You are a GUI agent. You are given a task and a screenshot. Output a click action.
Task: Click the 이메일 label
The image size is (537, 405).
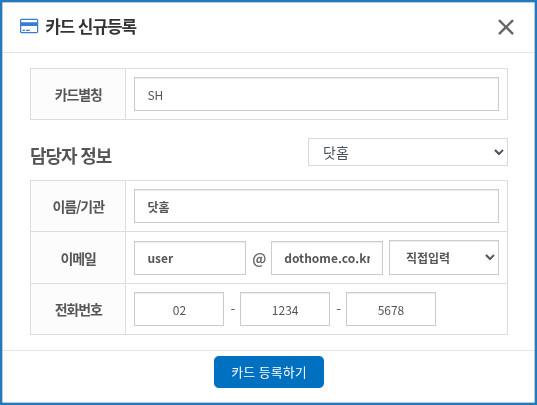tap(78, 258)
